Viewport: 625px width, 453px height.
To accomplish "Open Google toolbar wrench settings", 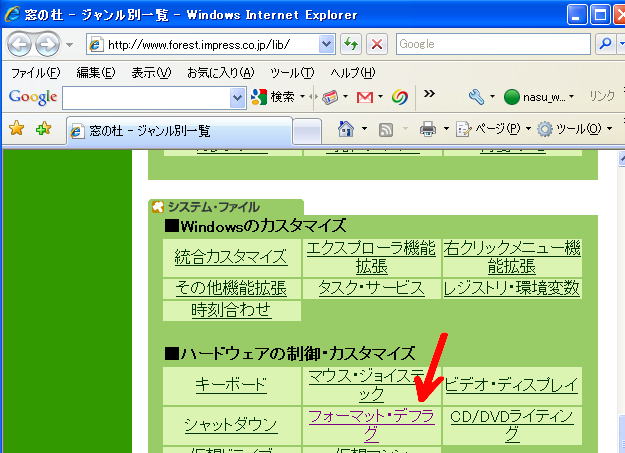I will click(x=476, y=97).
